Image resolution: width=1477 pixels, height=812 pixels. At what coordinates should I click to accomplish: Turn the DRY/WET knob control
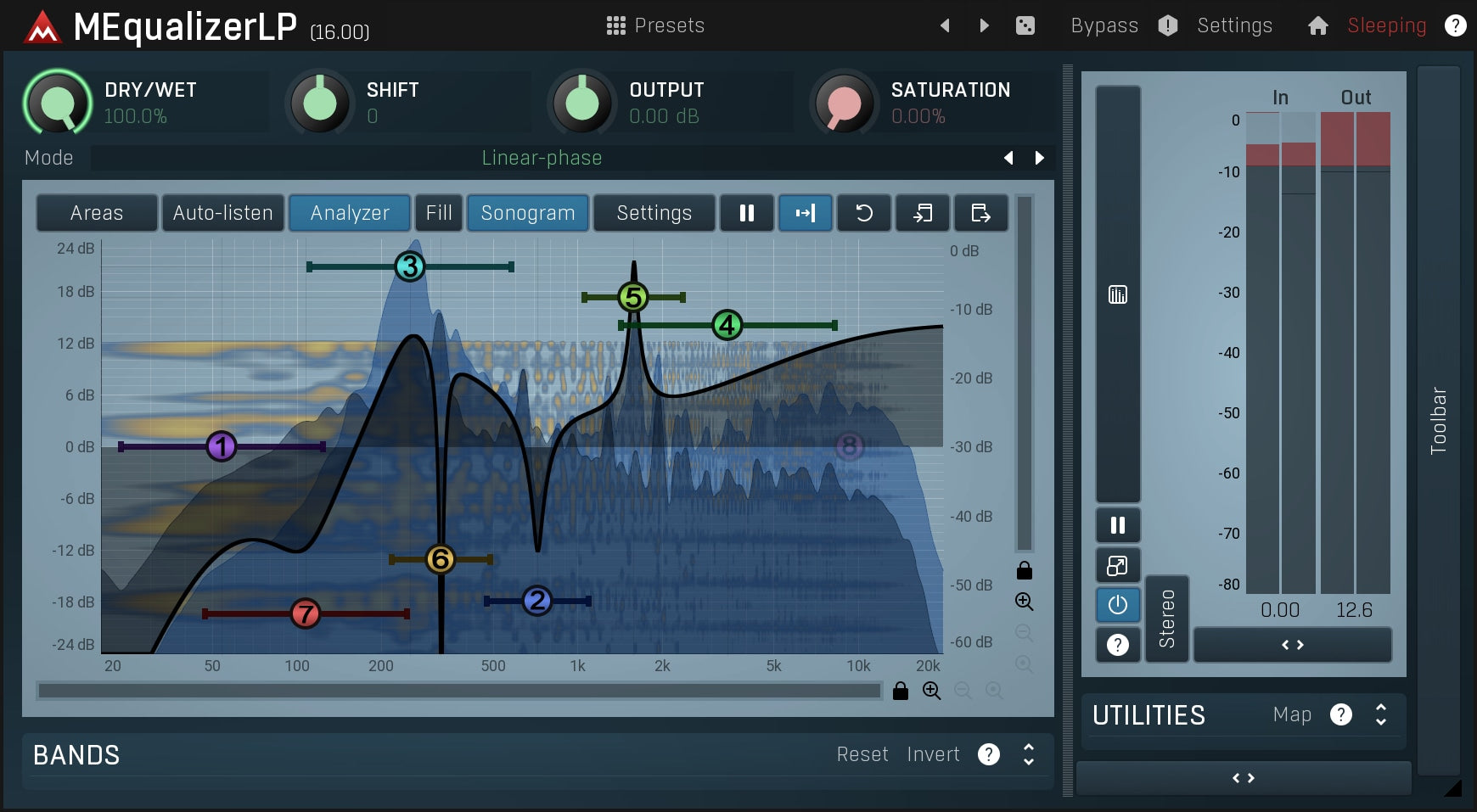click(56, 102)
